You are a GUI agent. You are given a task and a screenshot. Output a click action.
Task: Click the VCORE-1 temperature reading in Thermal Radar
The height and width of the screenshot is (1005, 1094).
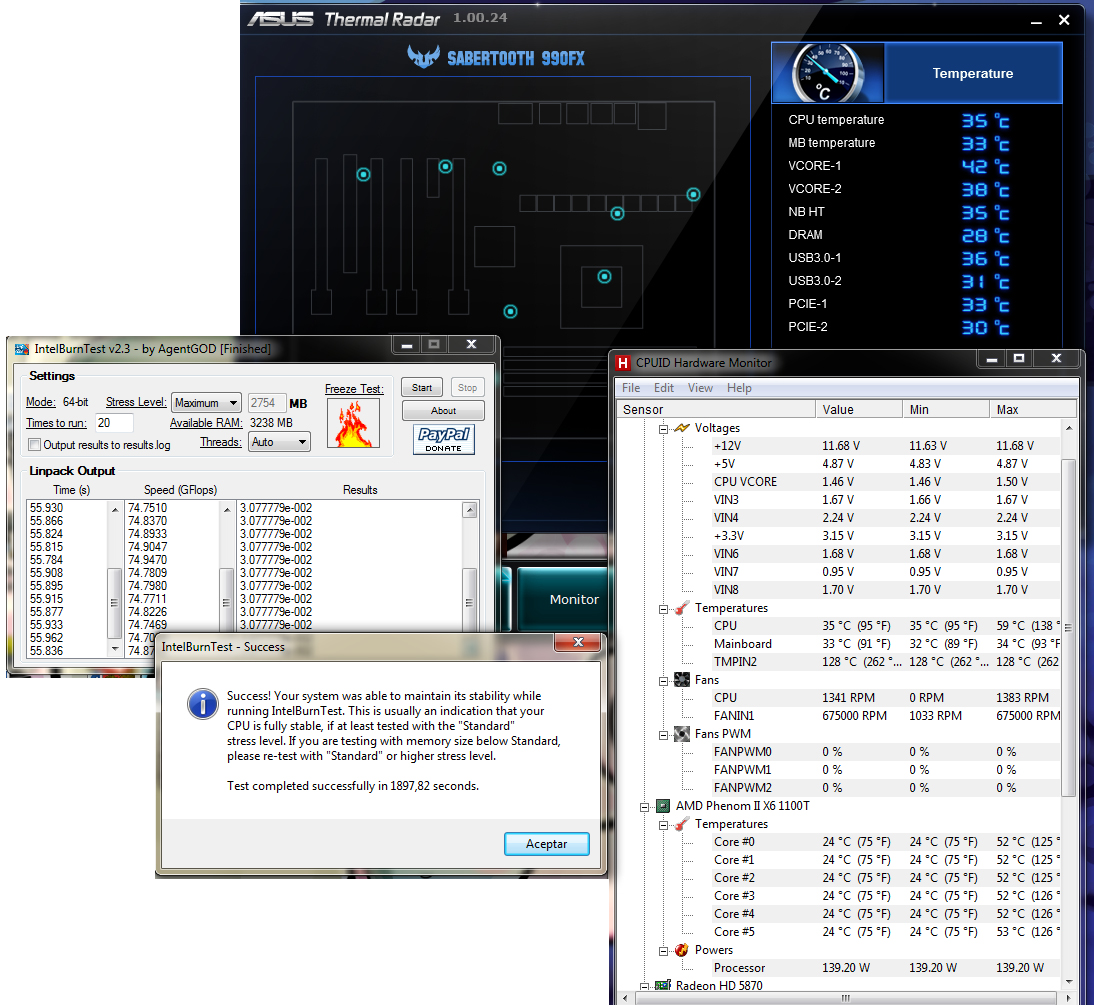[x=985, y=167]
